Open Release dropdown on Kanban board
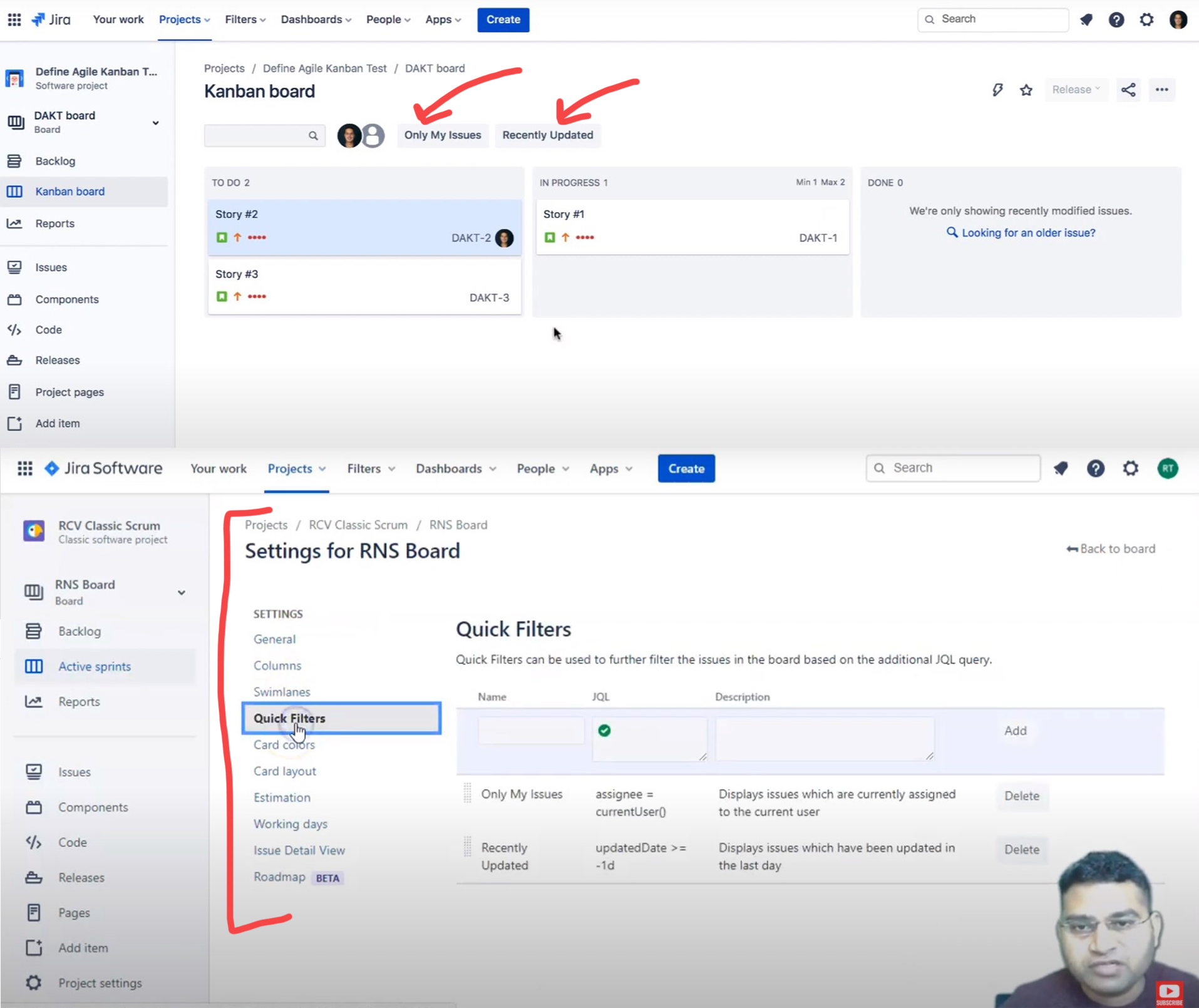1199x1008 pixels. (x=1076, y=90)
